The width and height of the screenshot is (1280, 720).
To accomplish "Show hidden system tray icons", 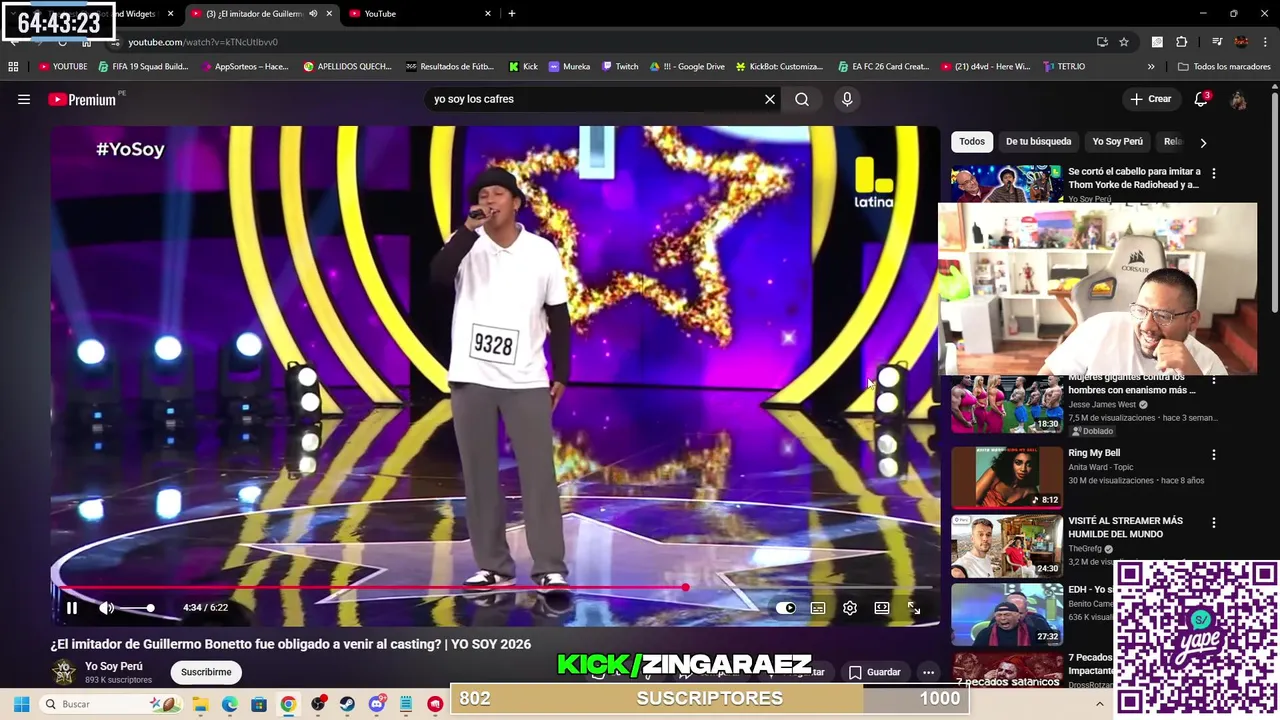I will [x=1099, y=704].
